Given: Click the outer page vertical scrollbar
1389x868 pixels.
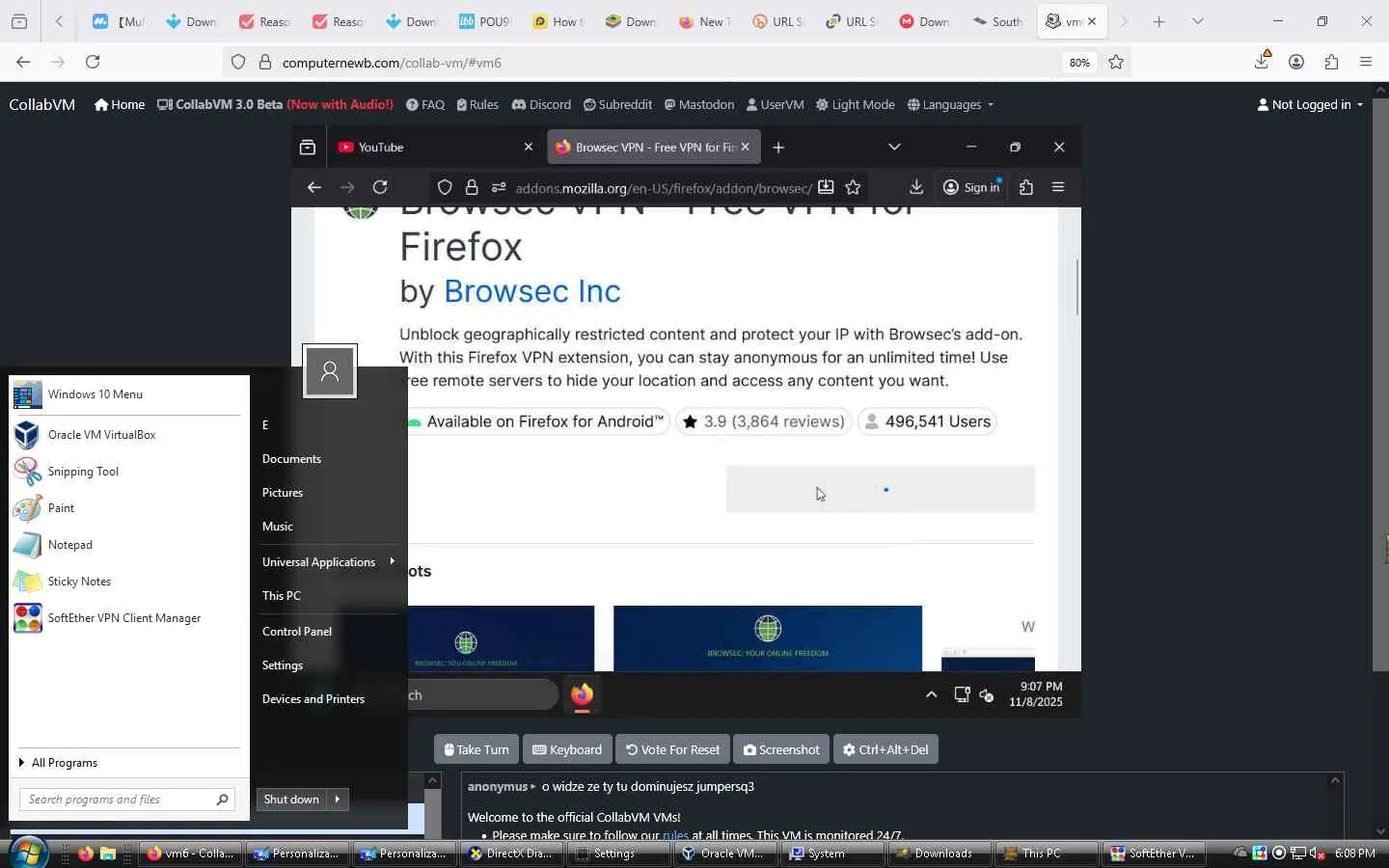Looking at the screenshot, I should (1380, 386).
